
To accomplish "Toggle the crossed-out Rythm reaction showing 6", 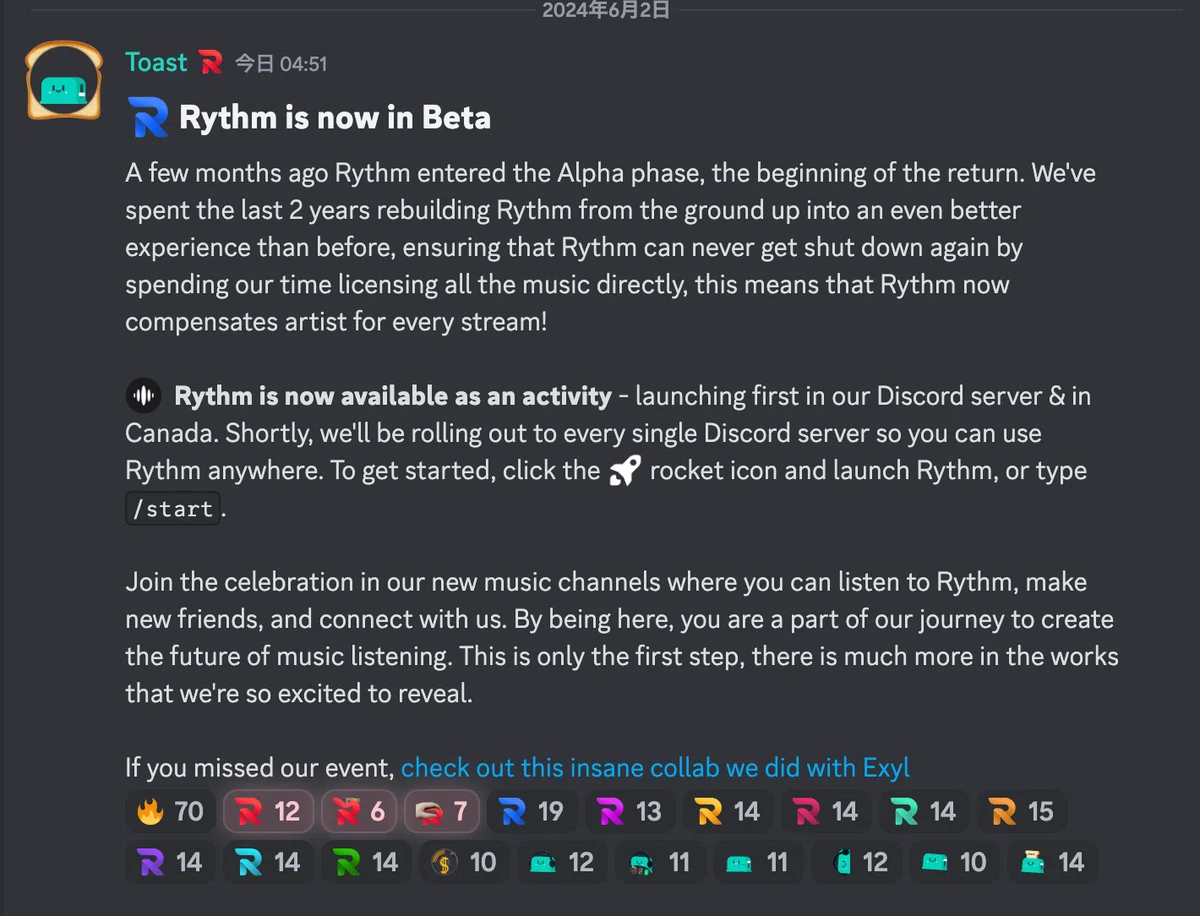I will pos(360,811).
